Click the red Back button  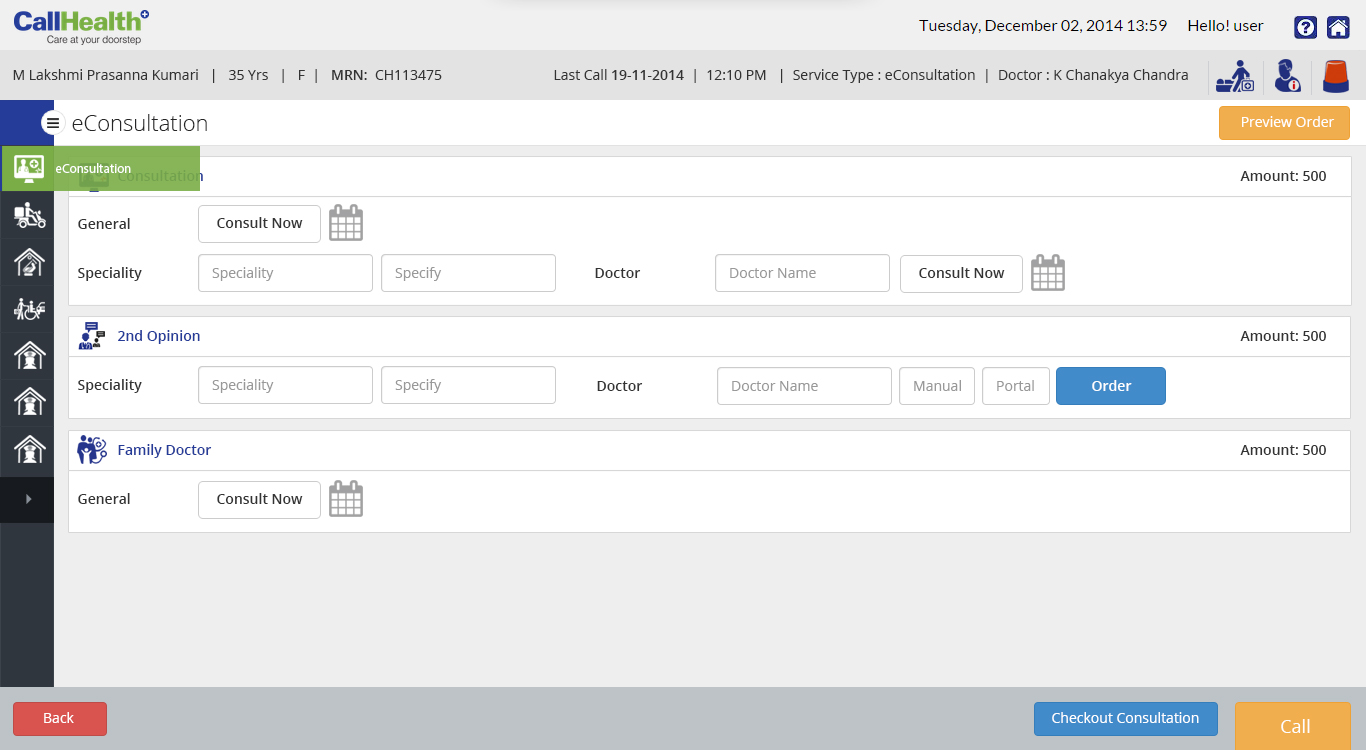[60, 718]
